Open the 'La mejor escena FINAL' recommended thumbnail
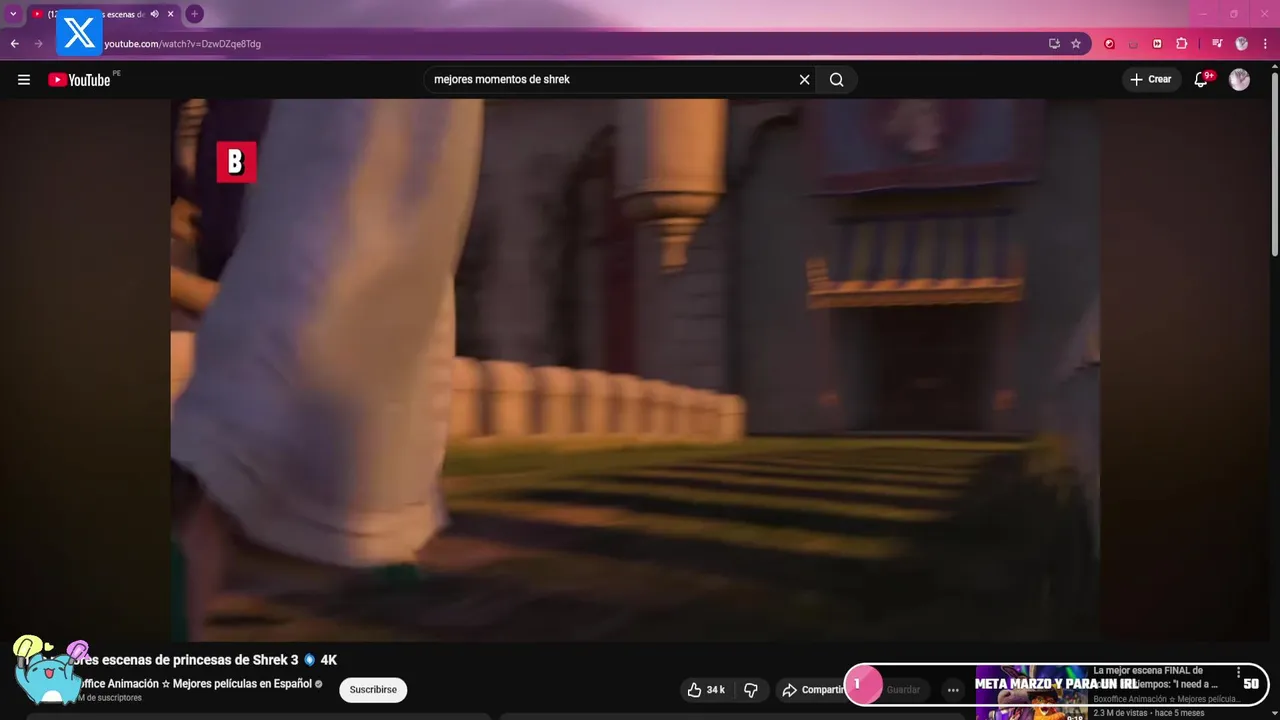 [x=1031, y=692]
